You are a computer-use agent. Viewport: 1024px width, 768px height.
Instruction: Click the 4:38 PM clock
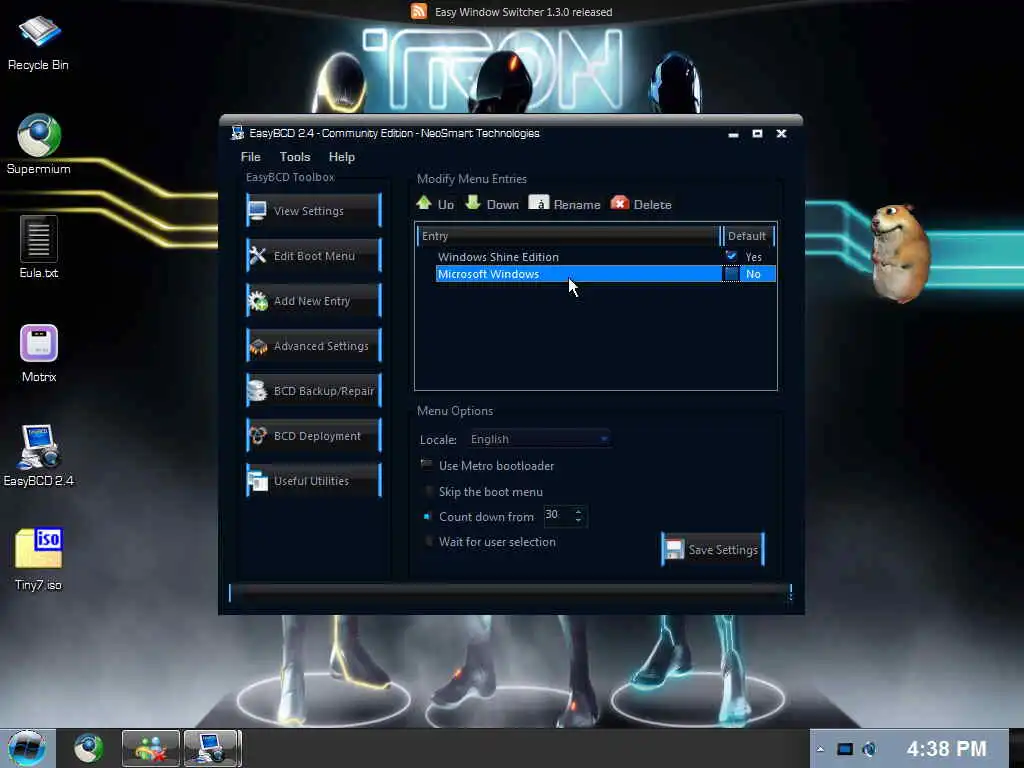coord(946,748)
